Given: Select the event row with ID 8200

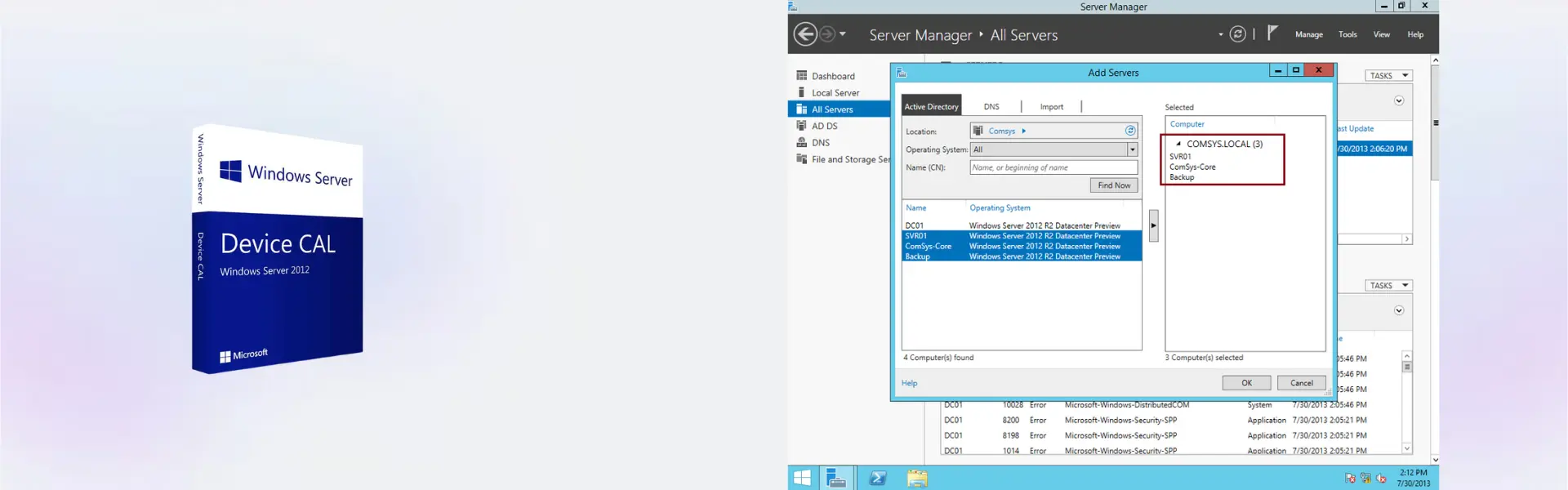Looking at the screenshot, I should pos(1171,421).
